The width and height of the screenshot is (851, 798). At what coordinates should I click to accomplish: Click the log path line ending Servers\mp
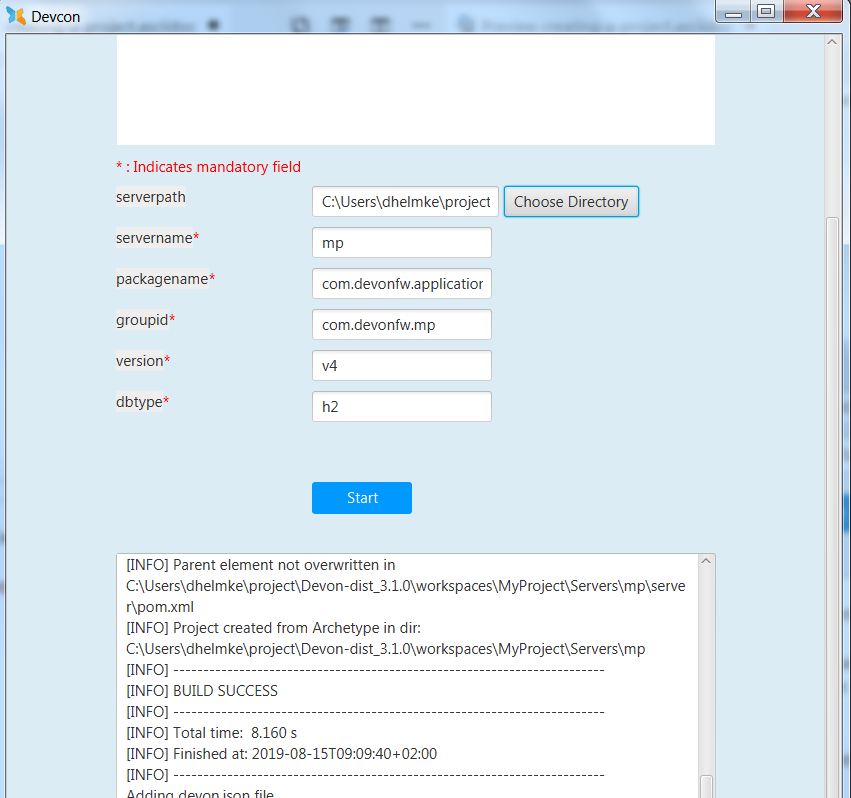pos(385,649)
